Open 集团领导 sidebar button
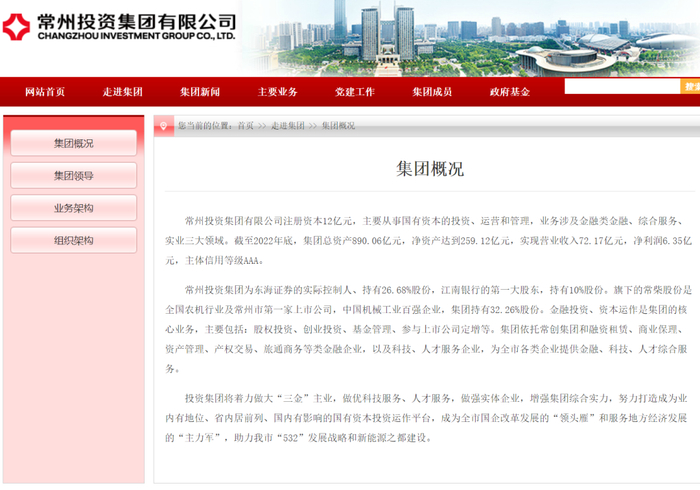This screenshot has width=700, height=490. coord(74,176)
